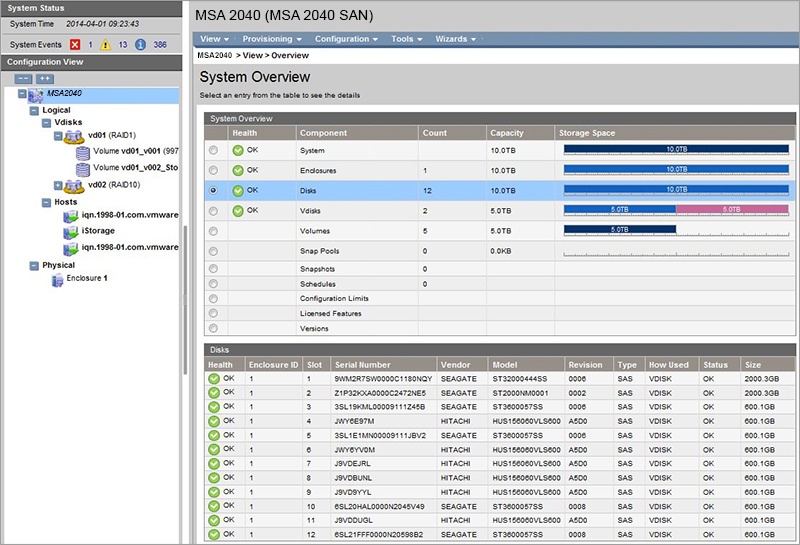Collapse the Hosts tree node
800x545 pixels.
coord(45,201)
